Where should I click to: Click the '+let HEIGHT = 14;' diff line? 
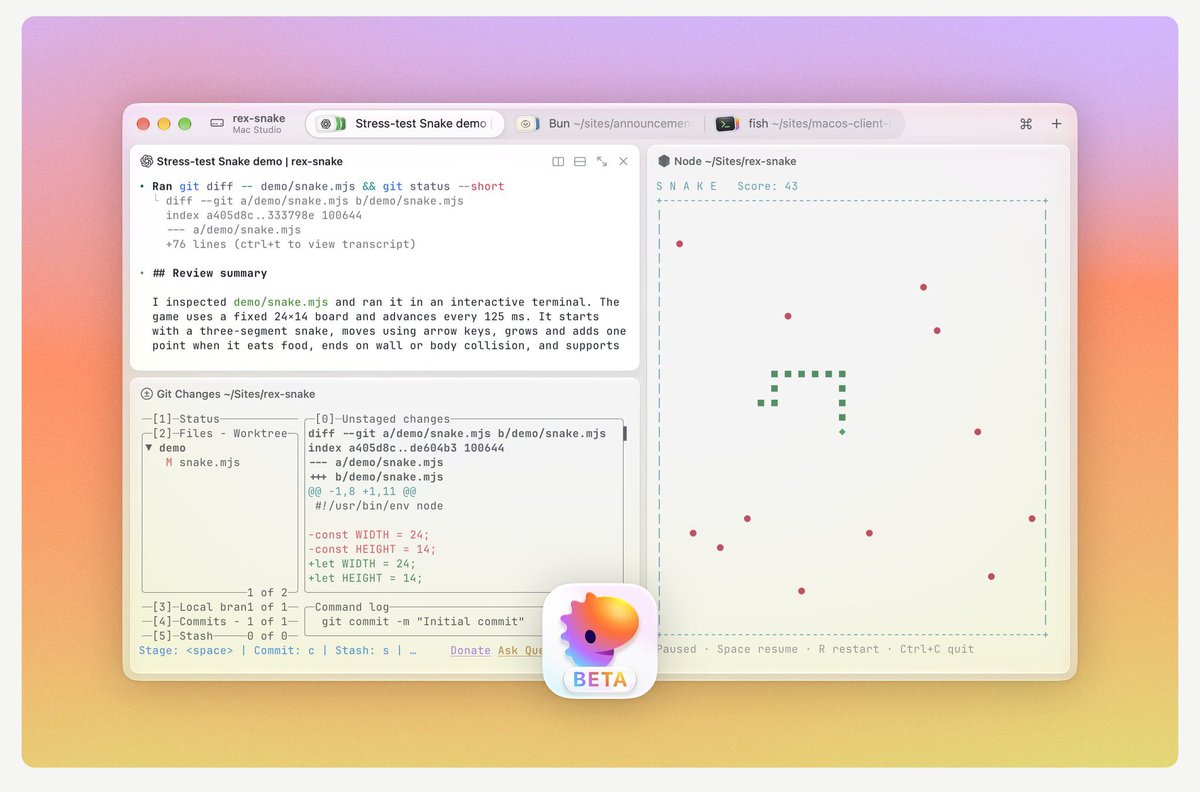[365, 578]
